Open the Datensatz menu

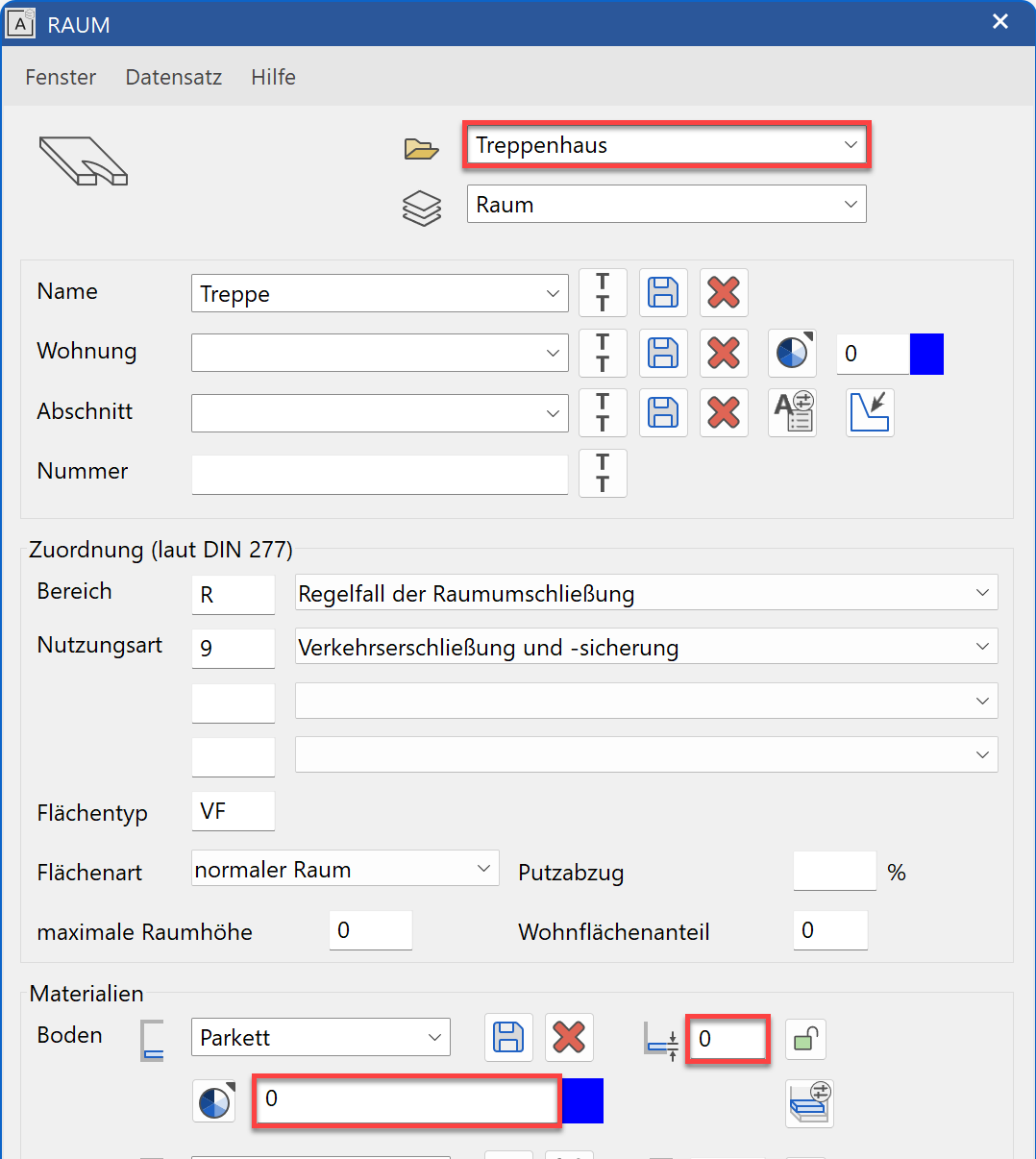[x=174, y=77]
